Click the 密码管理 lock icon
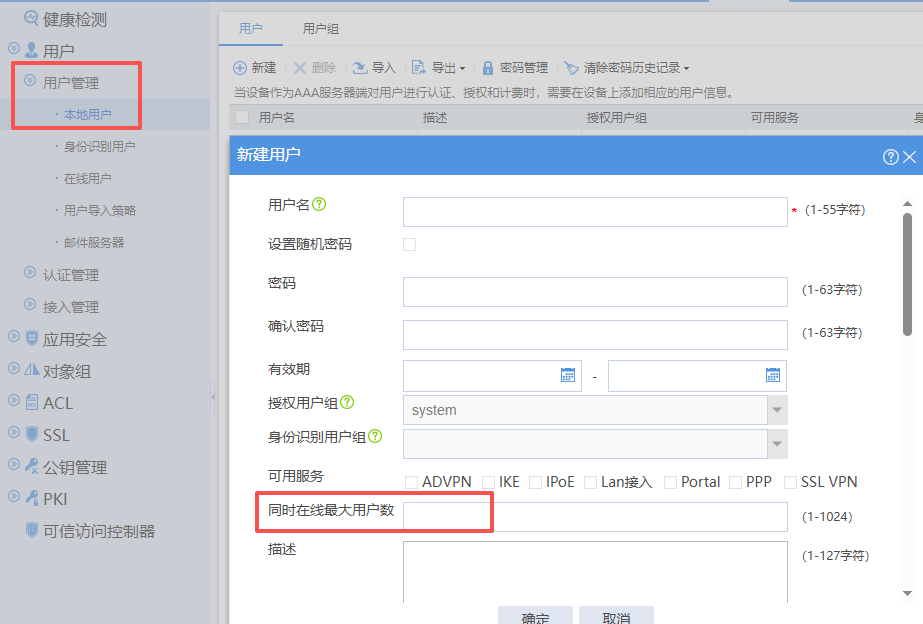 pyautogui.click(x=487, y=68)
